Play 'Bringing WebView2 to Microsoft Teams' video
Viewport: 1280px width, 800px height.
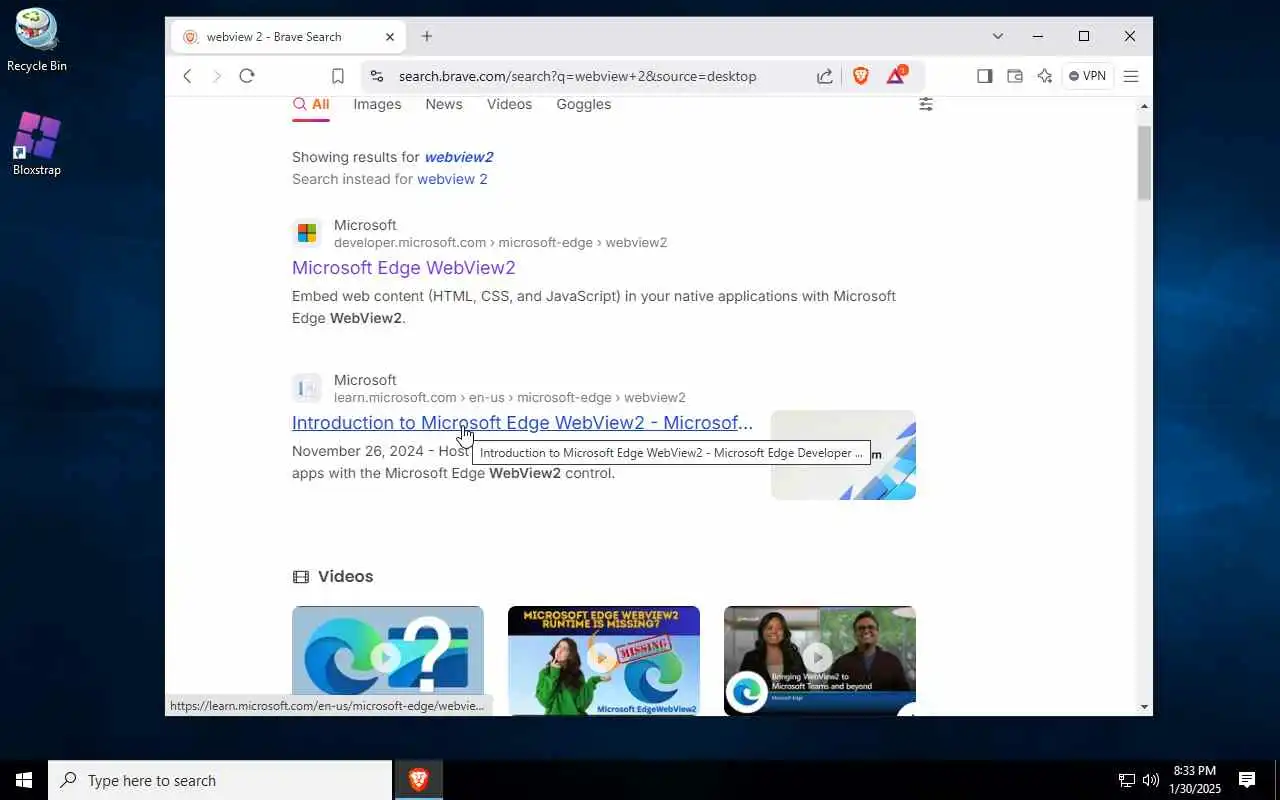820,659
